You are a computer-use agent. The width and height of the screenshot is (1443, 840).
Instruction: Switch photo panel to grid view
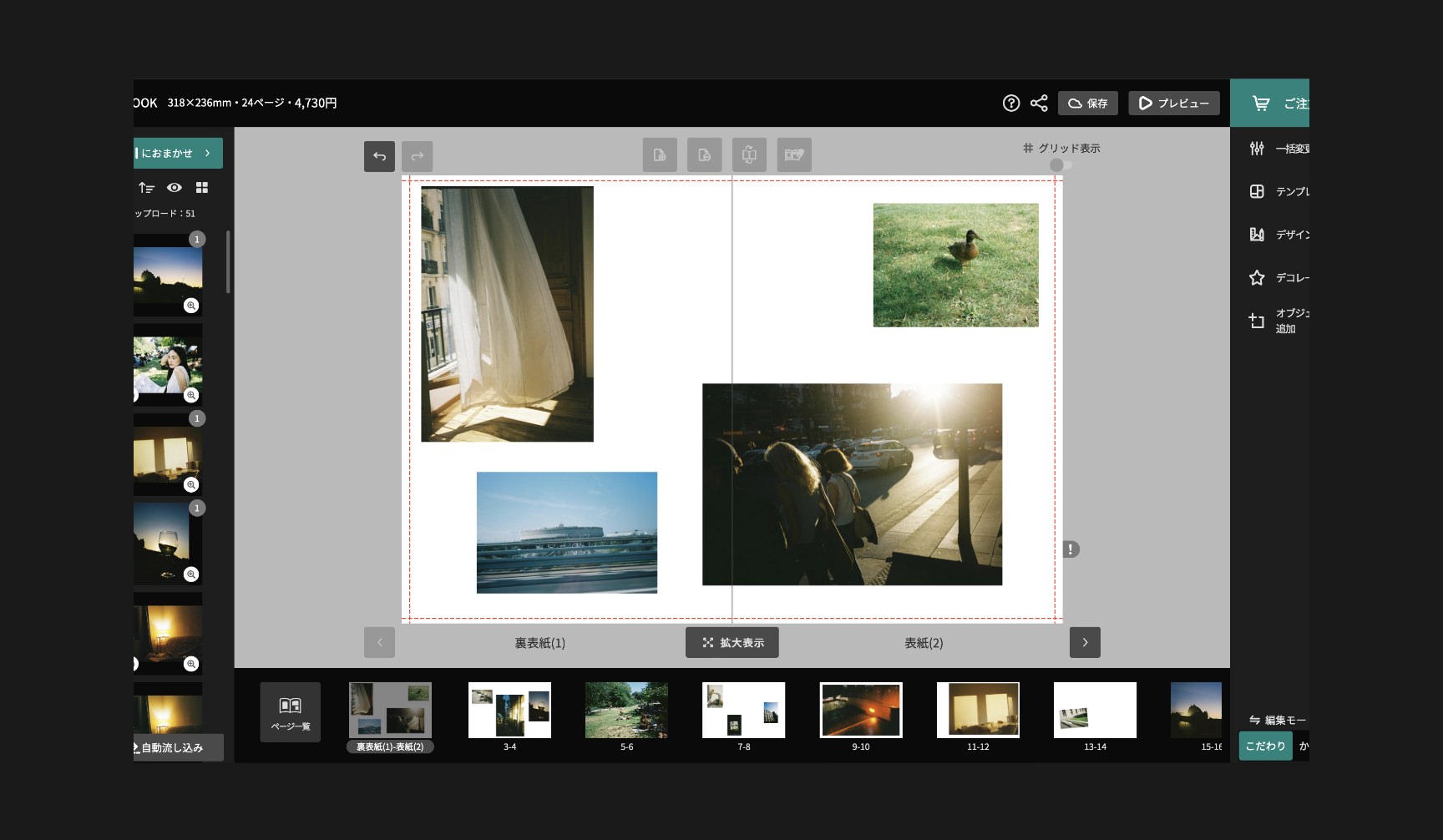(201, 188)
